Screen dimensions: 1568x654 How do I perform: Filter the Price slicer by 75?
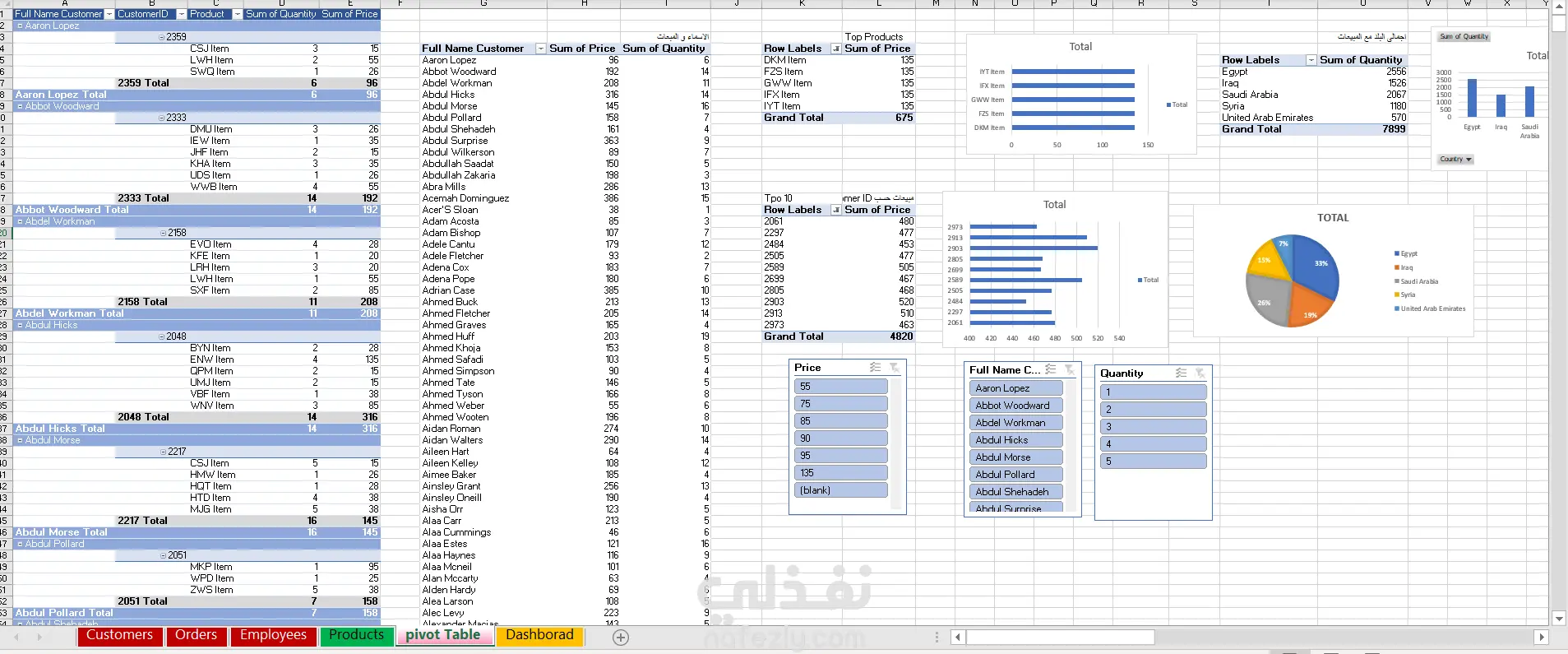(841, 404)
